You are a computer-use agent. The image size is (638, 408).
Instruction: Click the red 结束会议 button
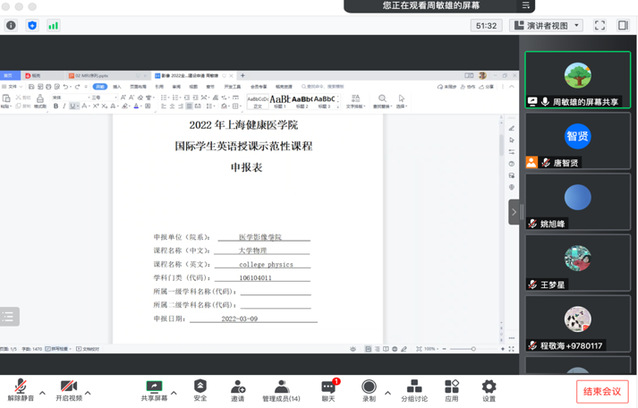coord(603,391)
